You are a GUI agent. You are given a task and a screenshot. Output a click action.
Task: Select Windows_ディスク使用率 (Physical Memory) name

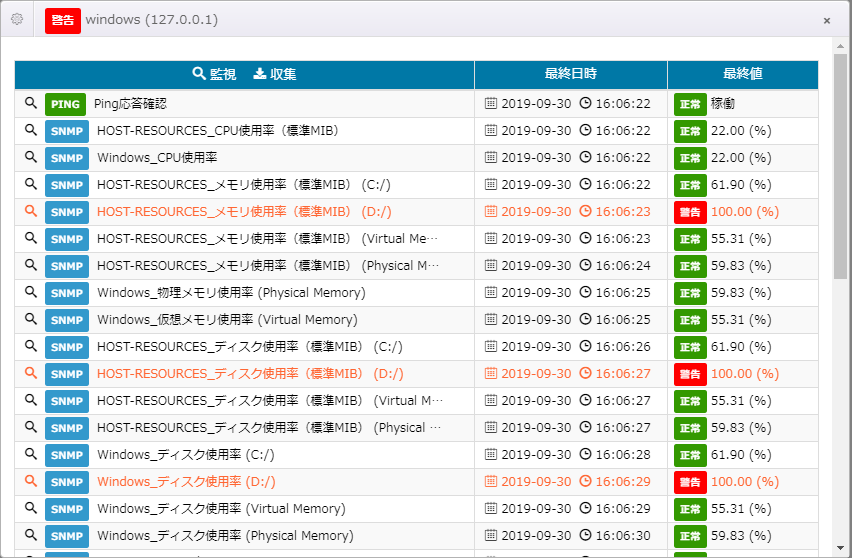click(x=225, y=536)
